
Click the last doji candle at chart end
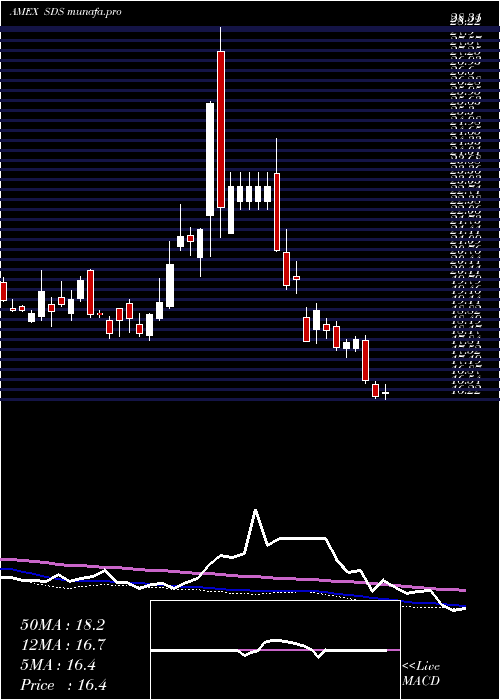pos(385,392)
